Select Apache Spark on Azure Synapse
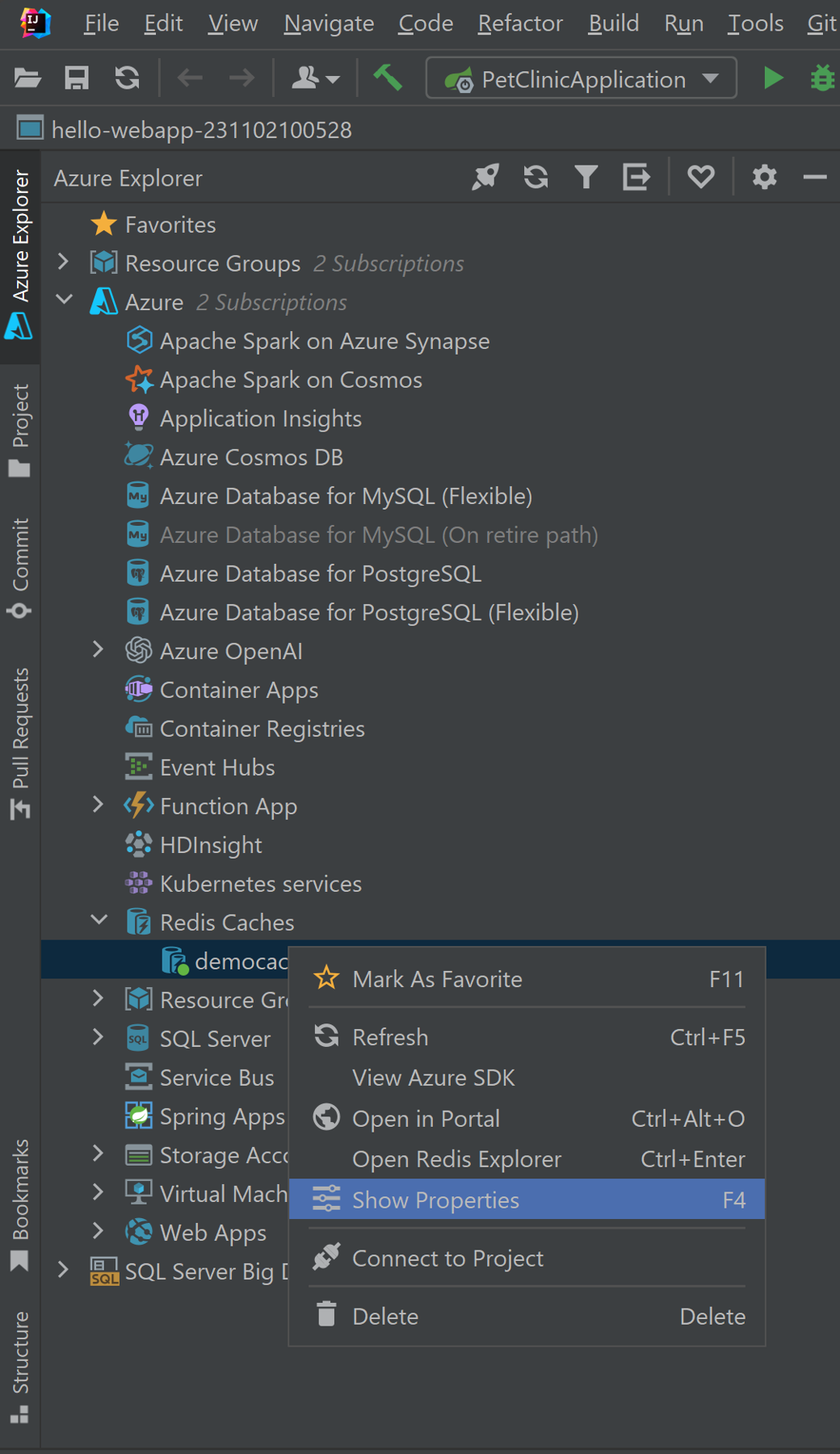Image resolution: width=840 pixels, height=1454 pixels. (308, 341)
